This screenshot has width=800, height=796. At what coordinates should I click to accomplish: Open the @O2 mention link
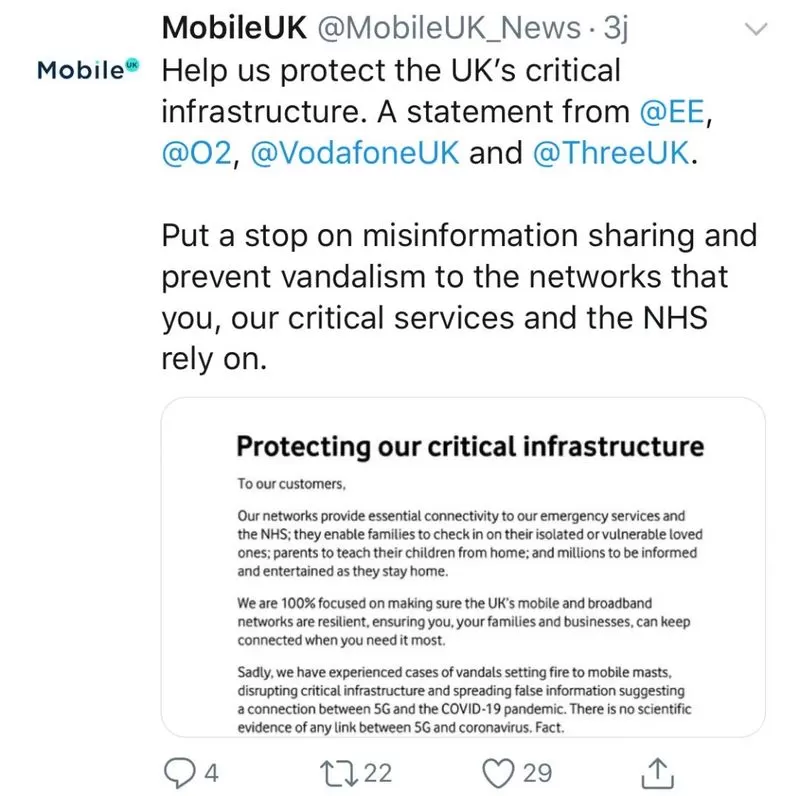pyautogui.click(x=197, y=153)
